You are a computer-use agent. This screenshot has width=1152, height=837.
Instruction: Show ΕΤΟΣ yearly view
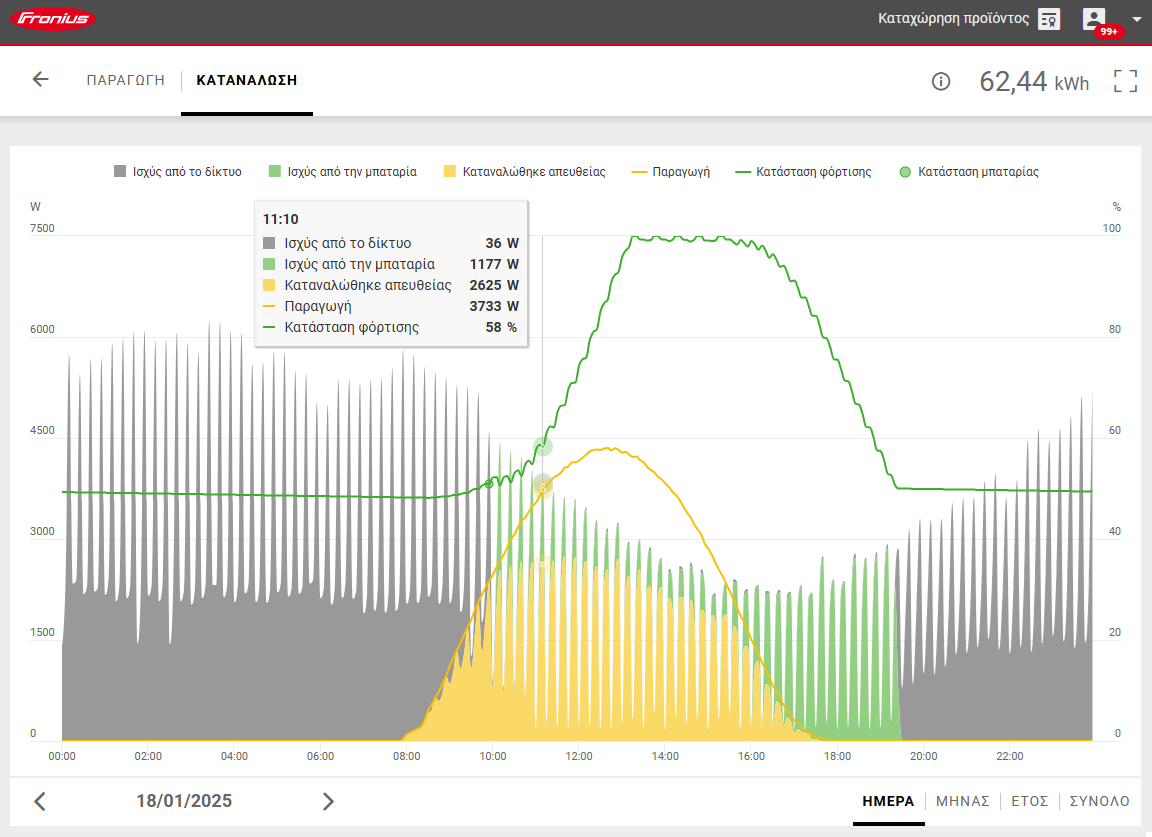pos(1029,801)
